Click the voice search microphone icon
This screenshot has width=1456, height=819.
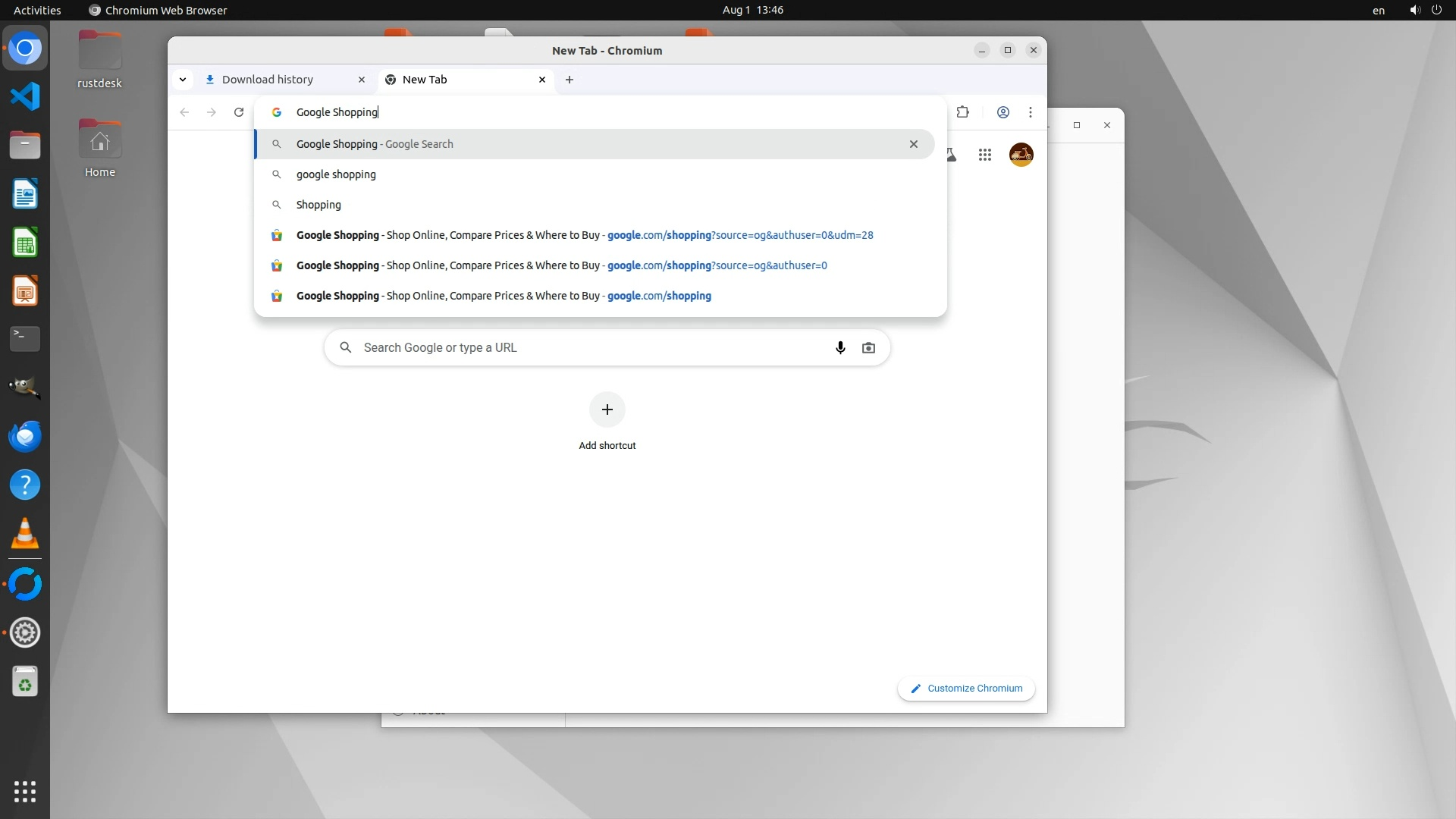pyautogui.click(x=840, y=348)
